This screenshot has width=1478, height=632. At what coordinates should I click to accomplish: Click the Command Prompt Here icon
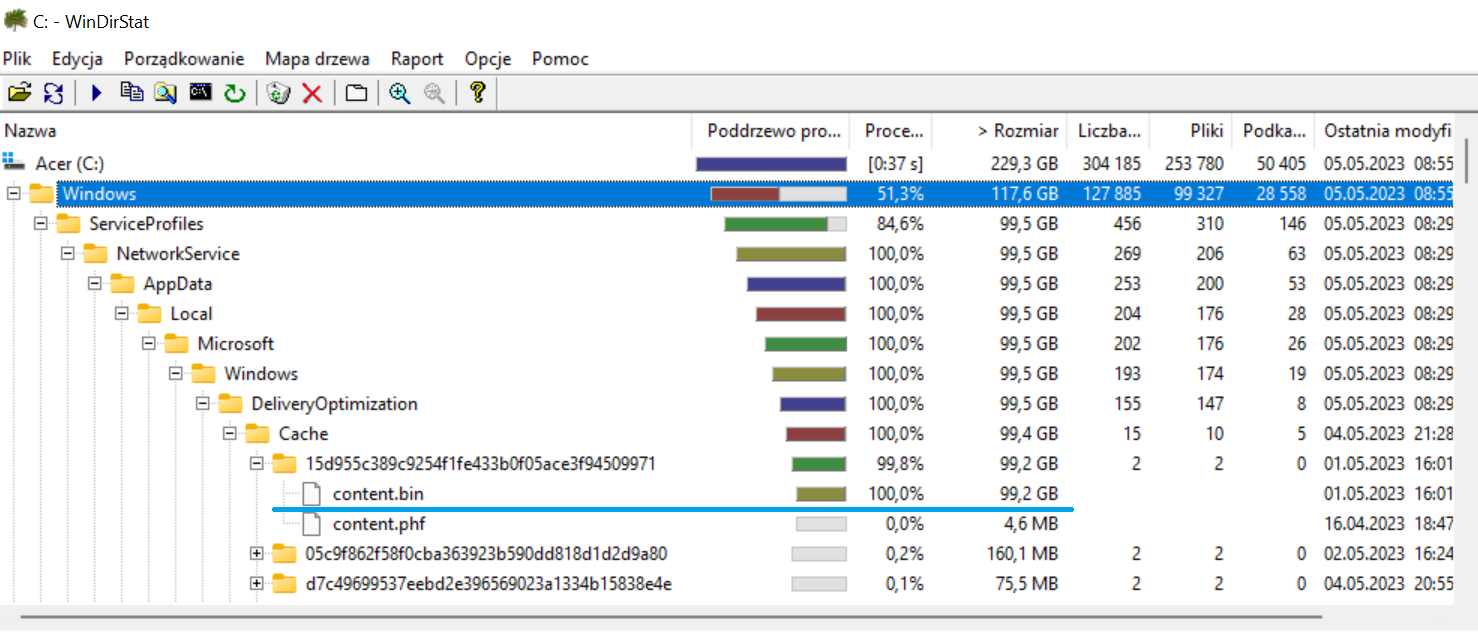click(200, 93)
